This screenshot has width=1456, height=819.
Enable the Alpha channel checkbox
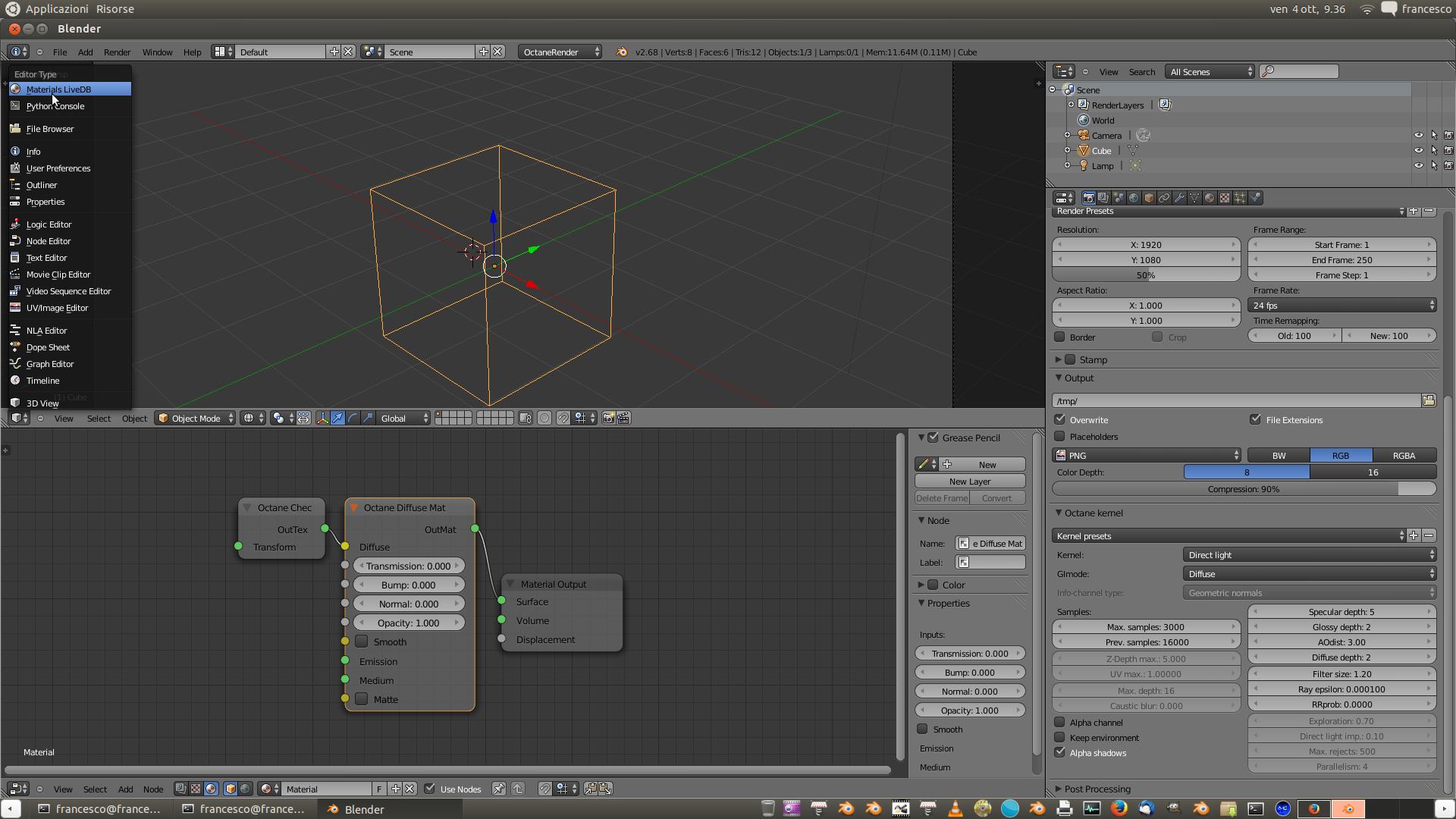tap(1060, 722)
